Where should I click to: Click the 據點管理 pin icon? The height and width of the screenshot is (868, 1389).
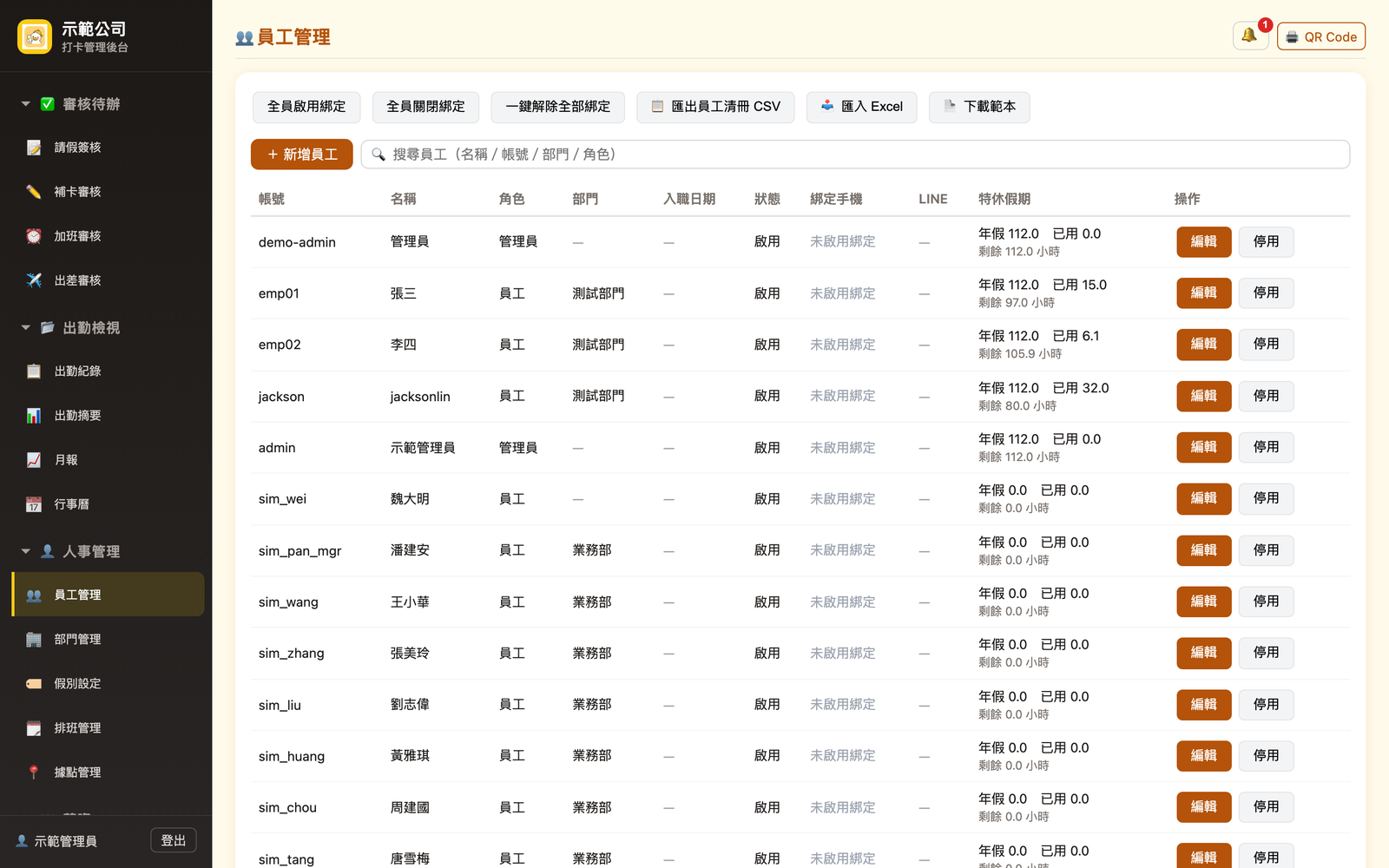pos(34,773)
